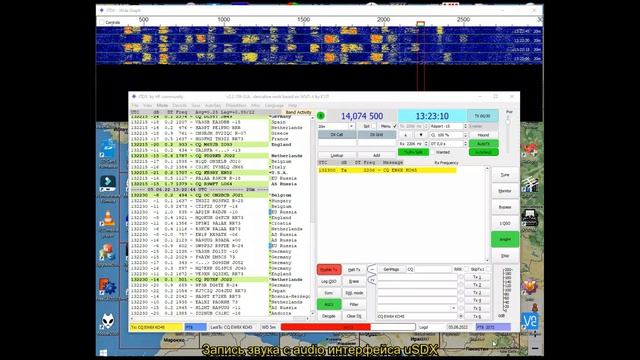Toggle the Wanted checkbox
The image size is (640, 360).
pos(432,152)
